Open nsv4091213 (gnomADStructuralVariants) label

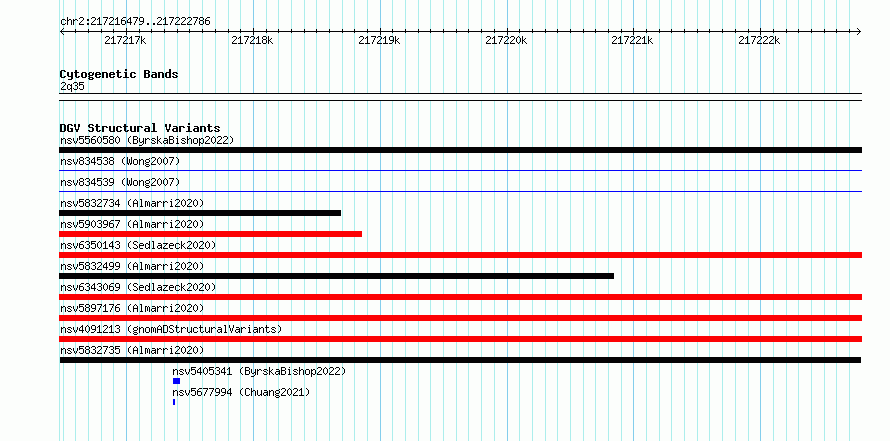click(171, 329)
